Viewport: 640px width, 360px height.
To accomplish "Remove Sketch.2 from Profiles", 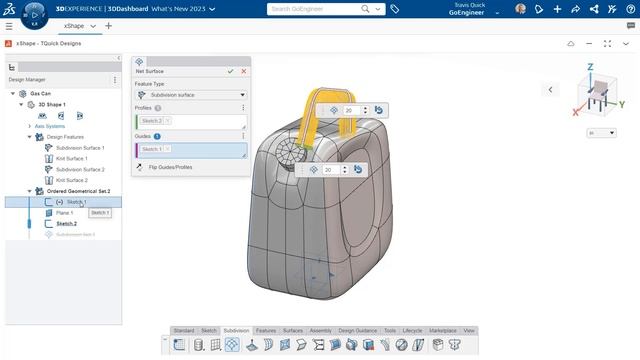I will [167, 121].
